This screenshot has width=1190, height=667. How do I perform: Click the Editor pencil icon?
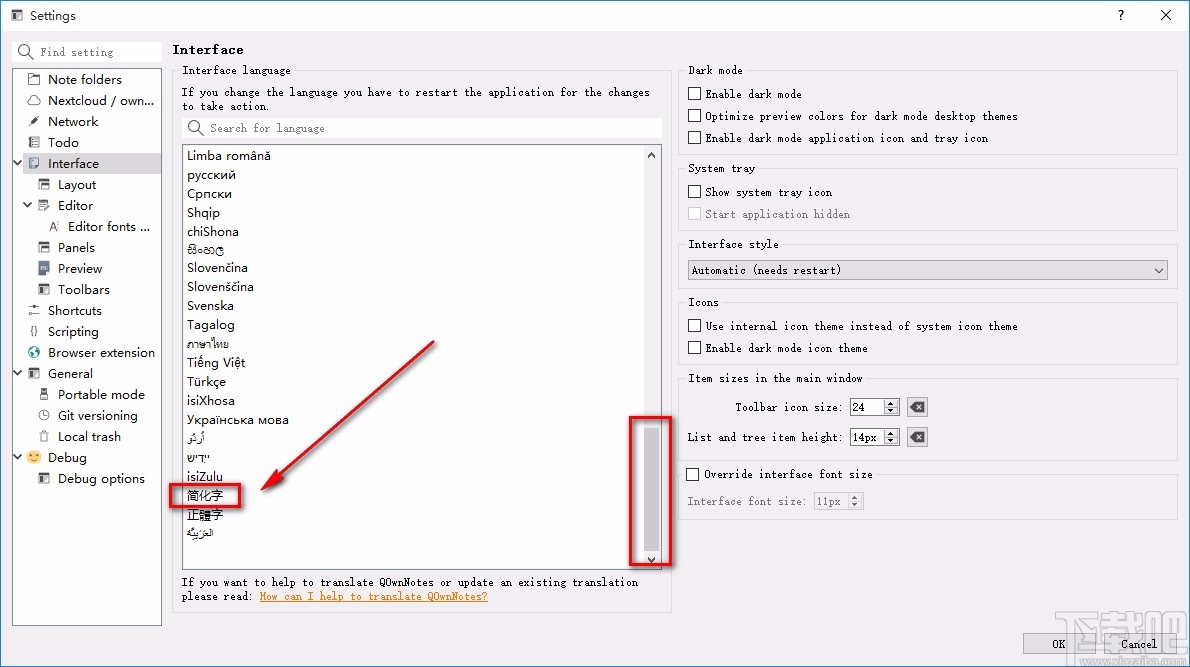(44, 205)
